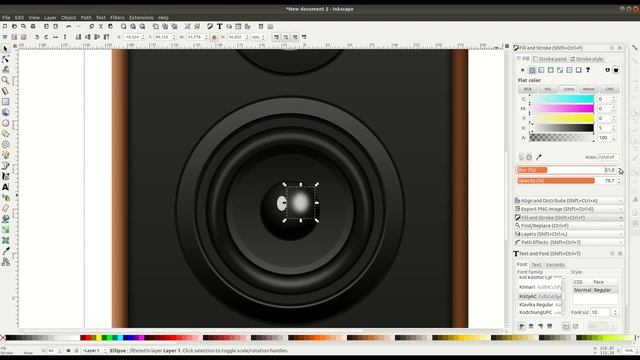
Task: Select the Rectangle tool
Action: (x=5, y=102)
